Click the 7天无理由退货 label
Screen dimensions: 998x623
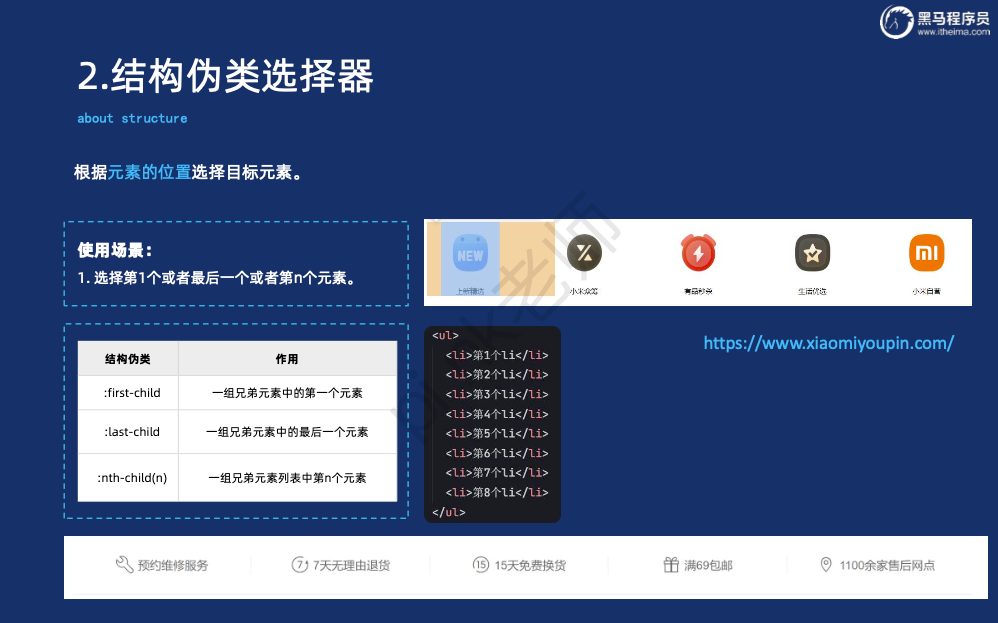351,565
